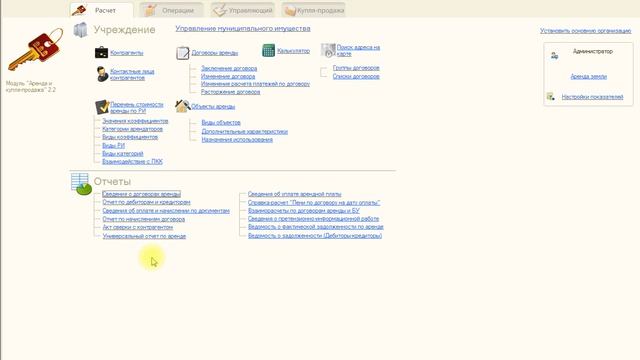This screenshot has height=360, width=640.
Task: Open Виды объектов link
Action: [x=221, y=122]
